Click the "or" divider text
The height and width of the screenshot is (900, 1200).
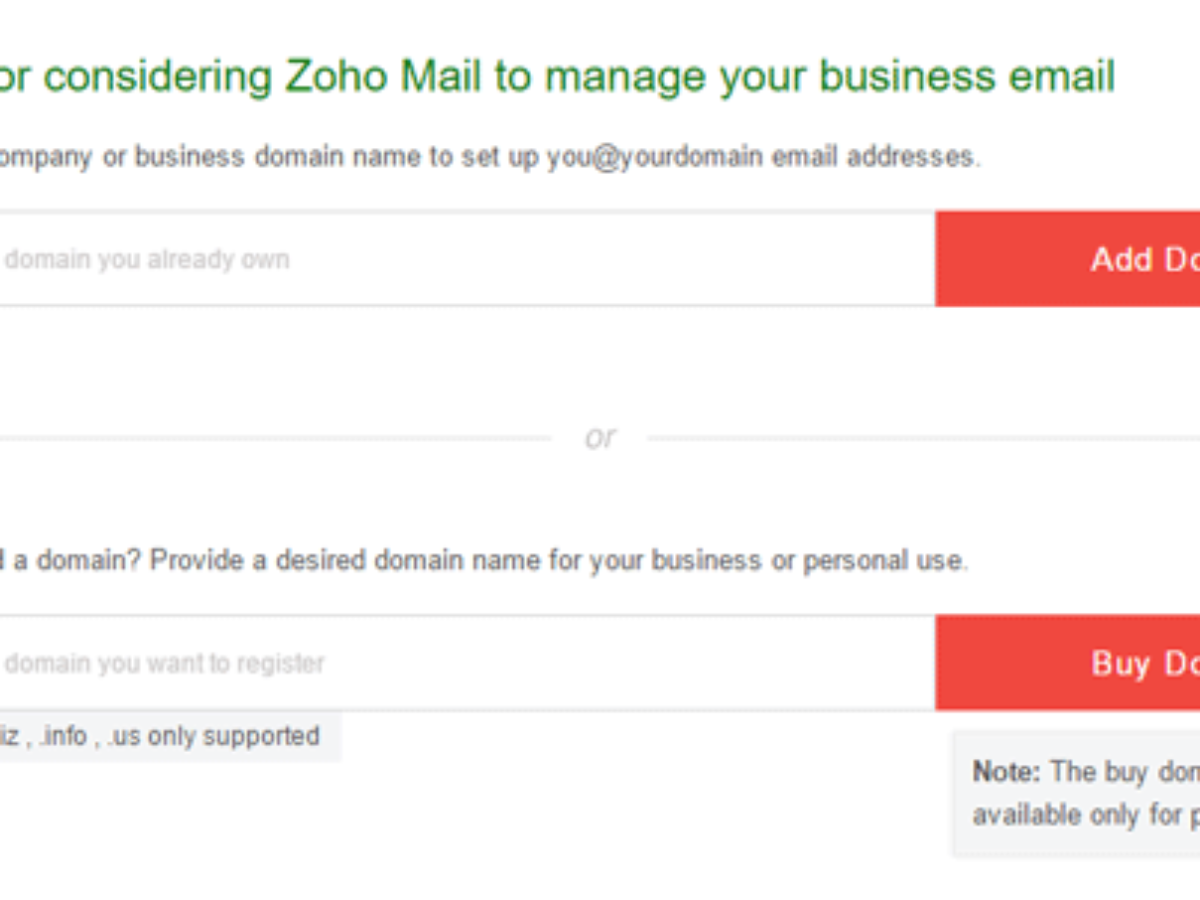[600, 438]
